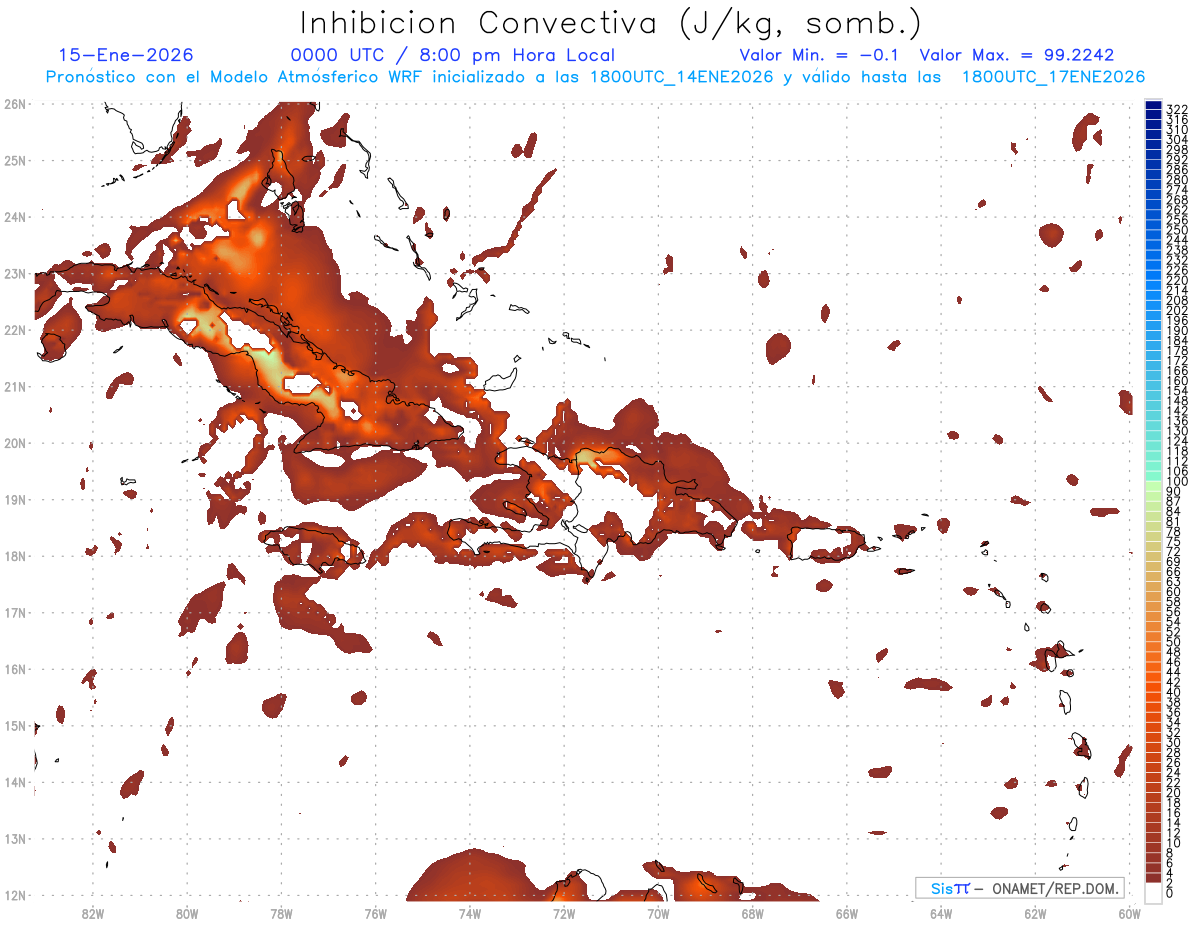Screen dimensions: 1200x927
Task: Click the 17N latitude label
Action: (14, 612)
